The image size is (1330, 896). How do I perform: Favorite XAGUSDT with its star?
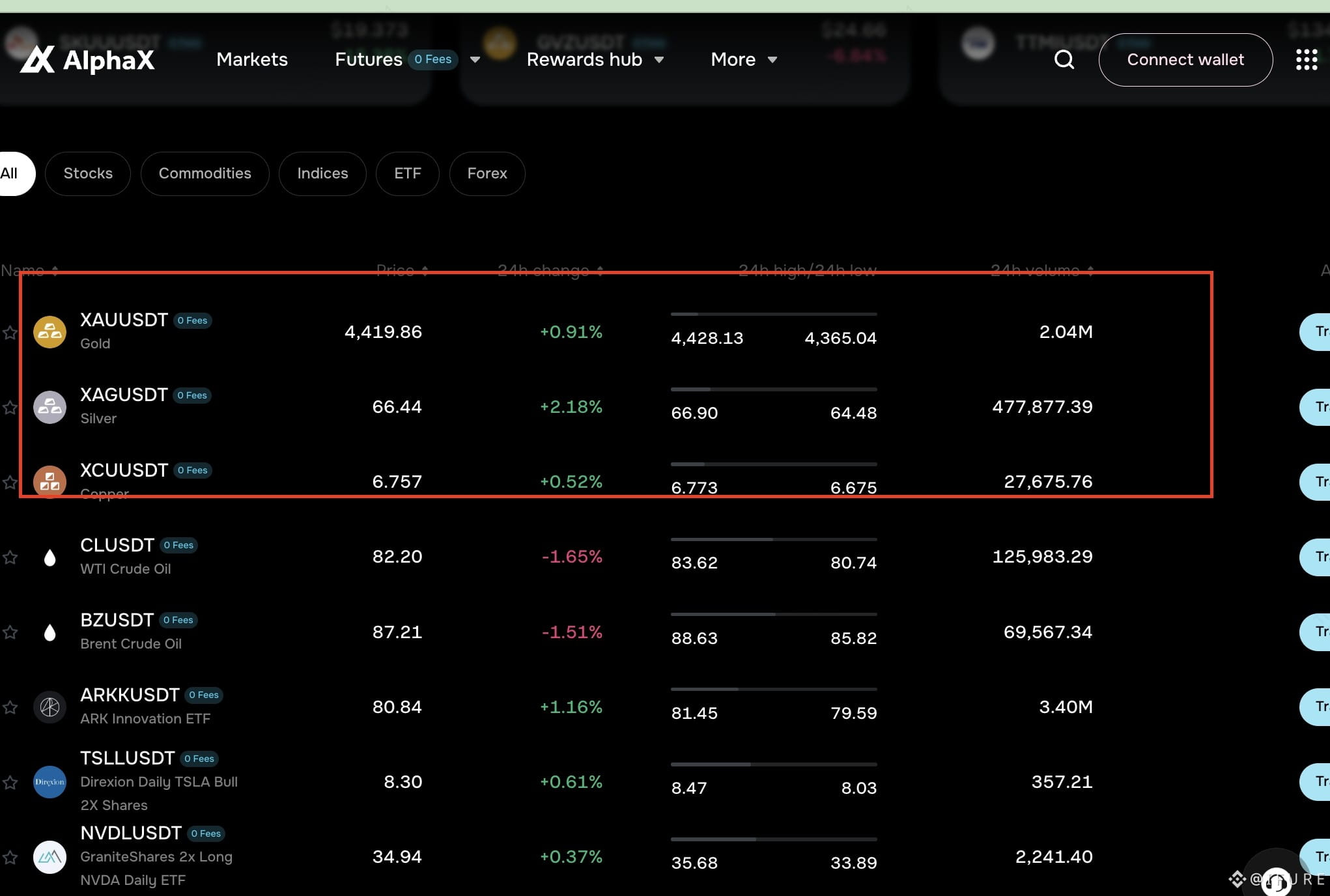10,408
